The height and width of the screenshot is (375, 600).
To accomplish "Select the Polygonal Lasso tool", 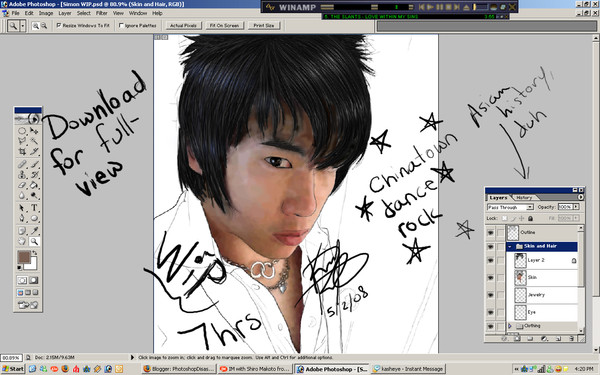I will [22, 141].
